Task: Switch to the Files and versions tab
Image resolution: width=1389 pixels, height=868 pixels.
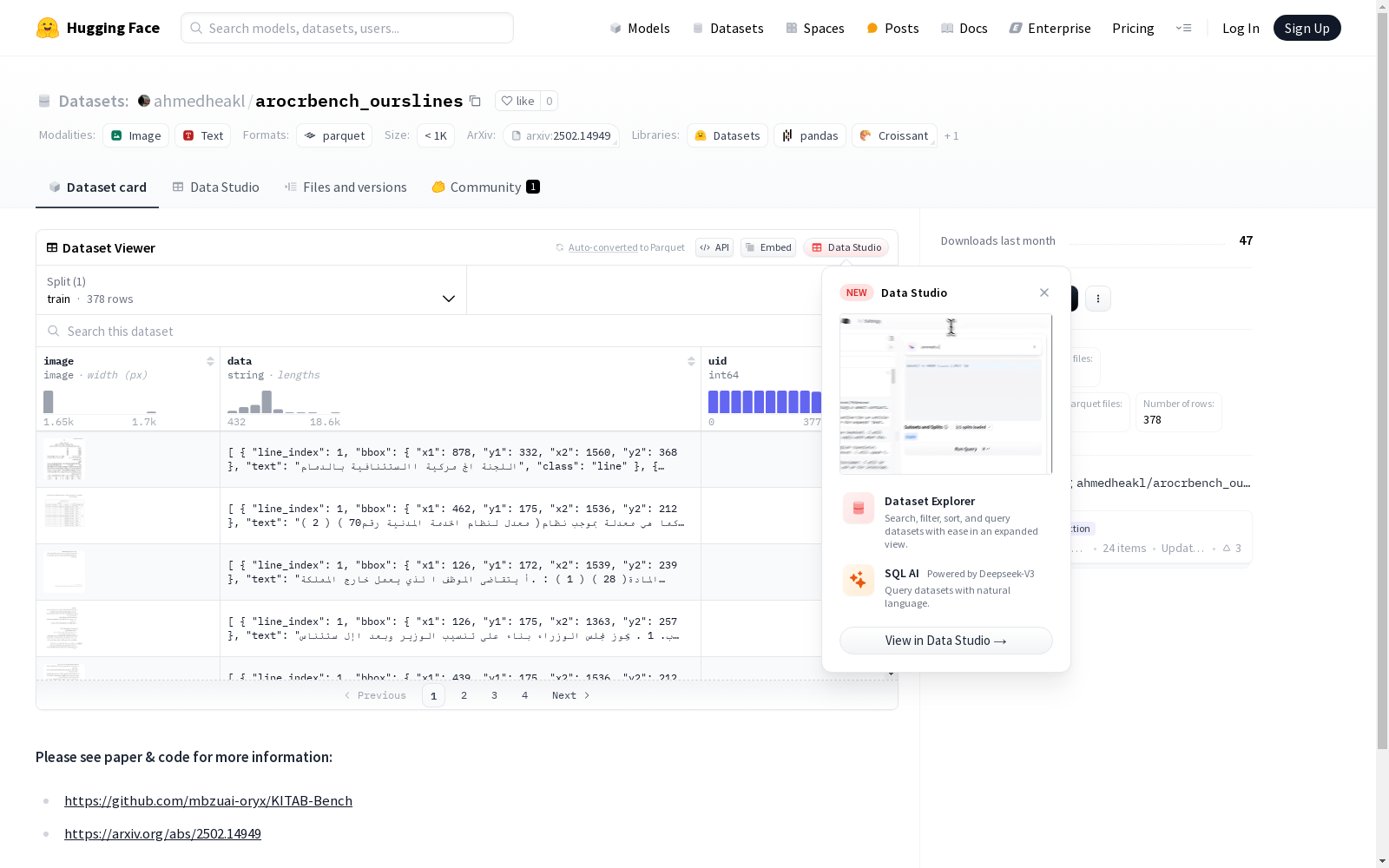Action: click(x=346, y=187)
